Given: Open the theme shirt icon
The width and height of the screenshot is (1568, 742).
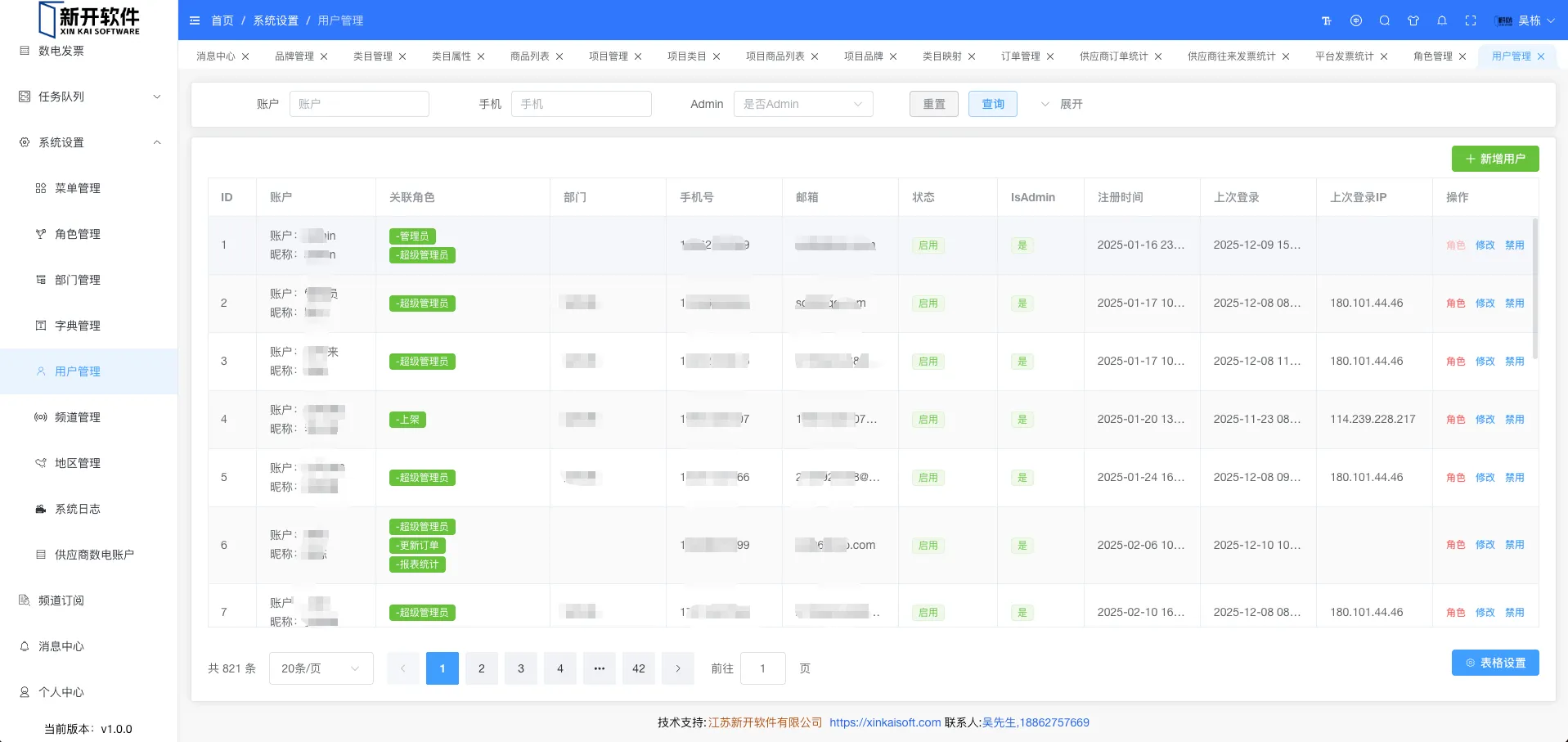Looking at the screenshot, I should coord(1413,20).
